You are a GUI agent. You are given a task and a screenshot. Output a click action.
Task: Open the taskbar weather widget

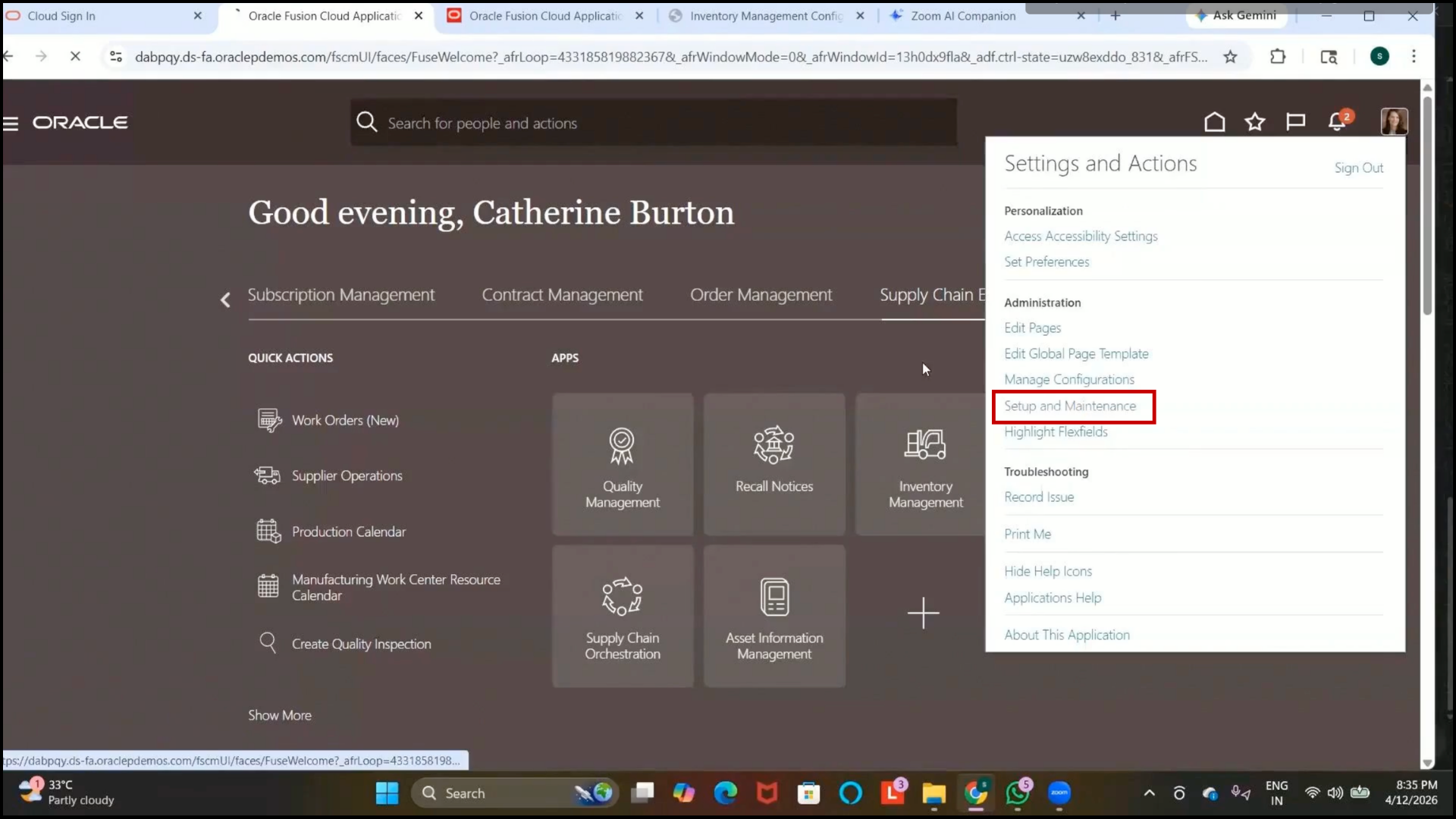coord(67,792)
